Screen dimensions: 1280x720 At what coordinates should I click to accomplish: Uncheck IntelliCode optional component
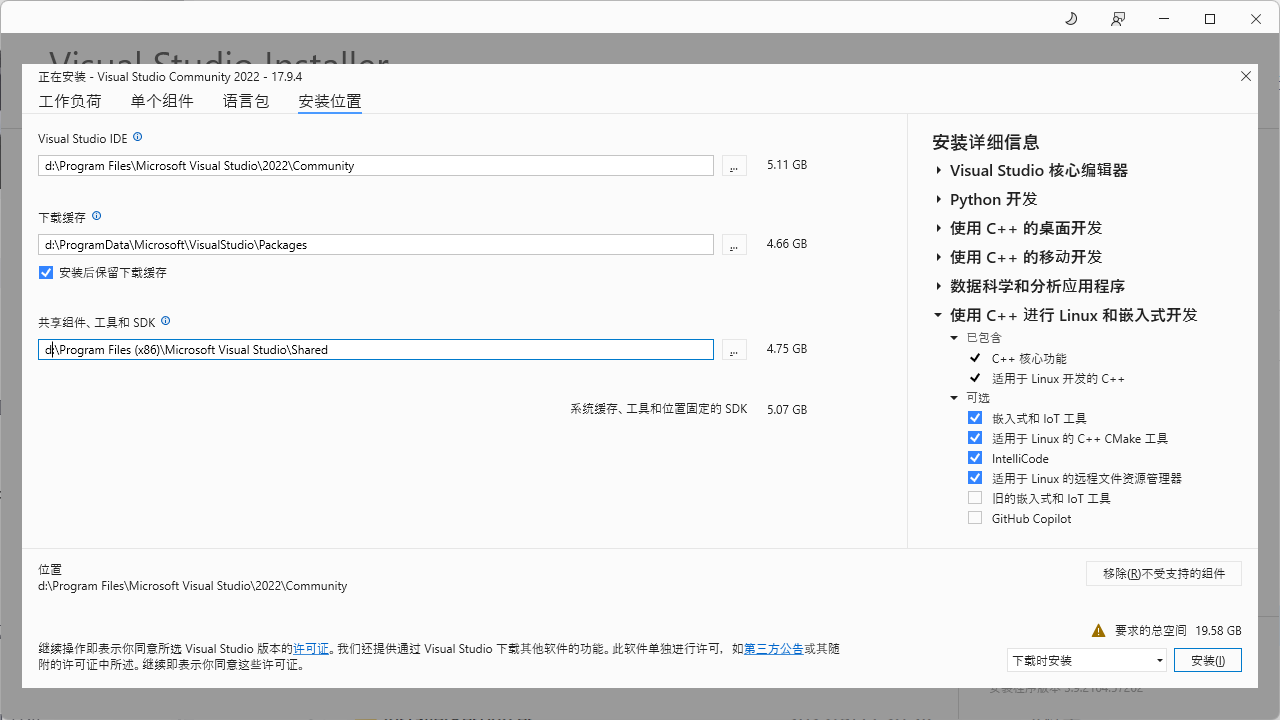click(975, 458)
